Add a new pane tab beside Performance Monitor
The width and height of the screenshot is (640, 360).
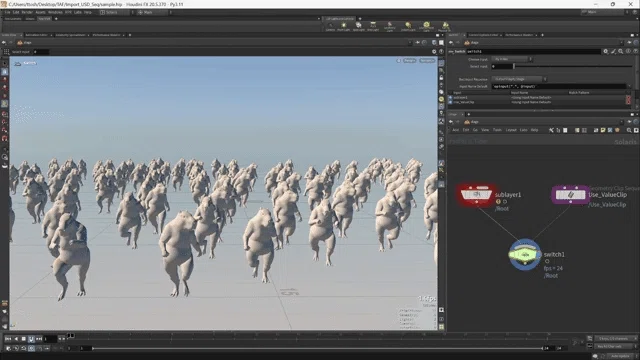(x=130, y=35)
